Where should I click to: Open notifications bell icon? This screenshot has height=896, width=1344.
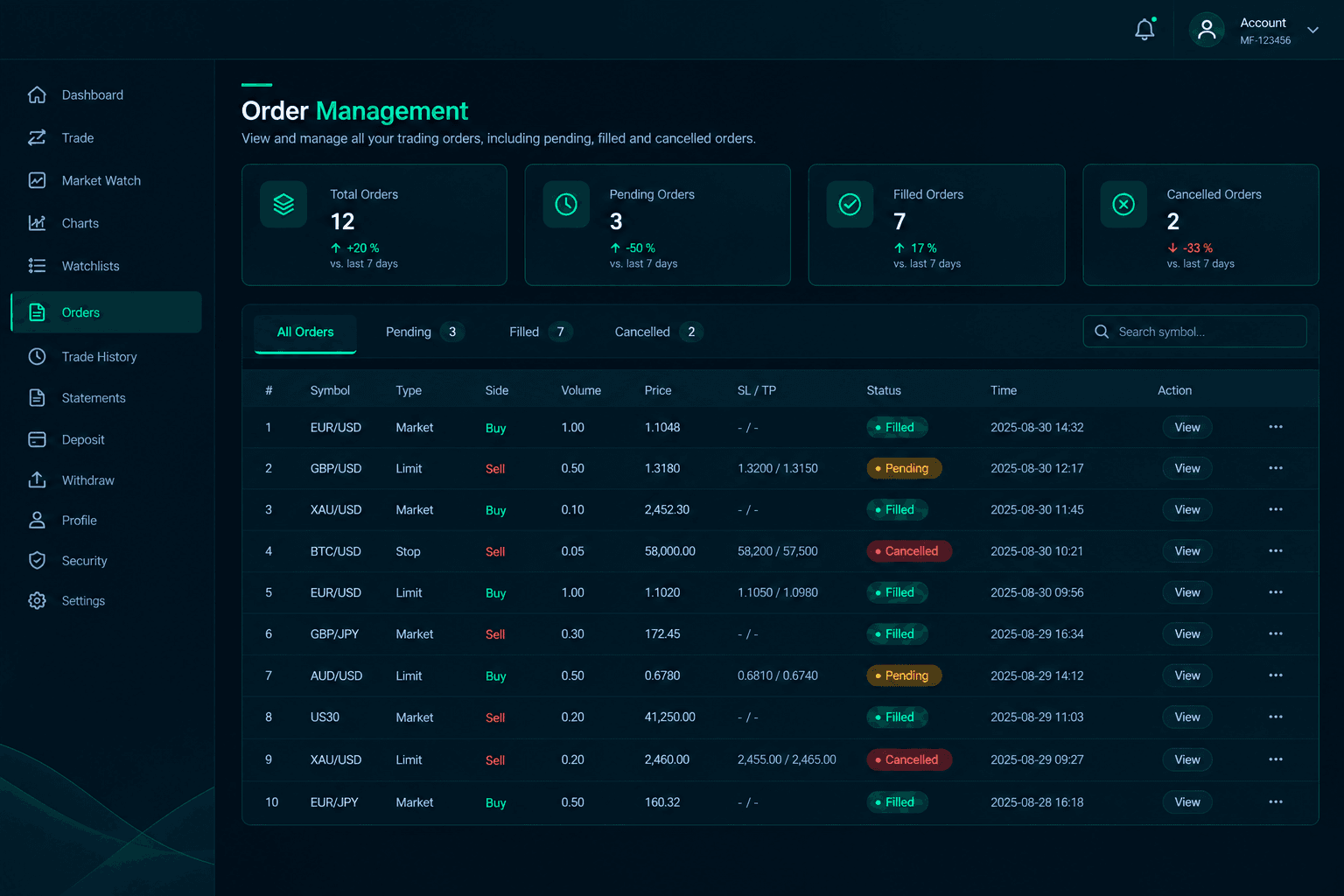(x=1144, y=30)
